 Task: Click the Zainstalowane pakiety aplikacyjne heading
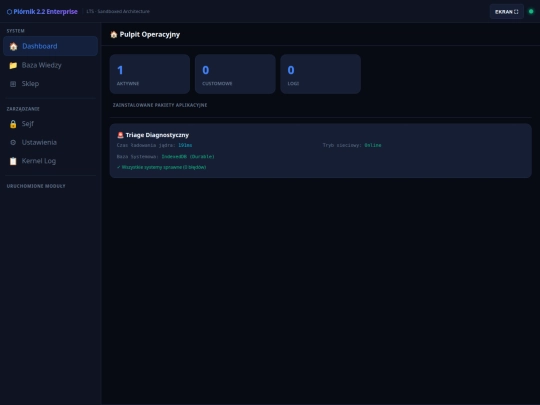[160, 105]
